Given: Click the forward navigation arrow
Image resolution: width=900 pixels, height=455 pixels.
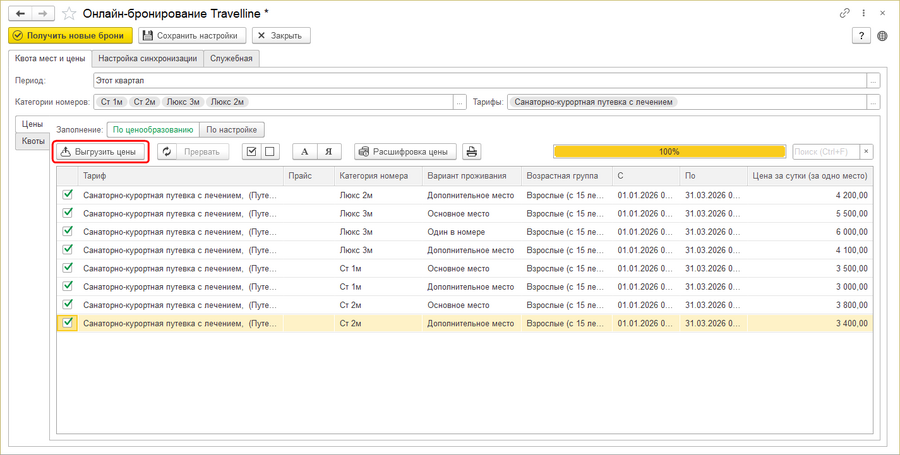Looking at the screenshot, I should click(x=42, y=13).
